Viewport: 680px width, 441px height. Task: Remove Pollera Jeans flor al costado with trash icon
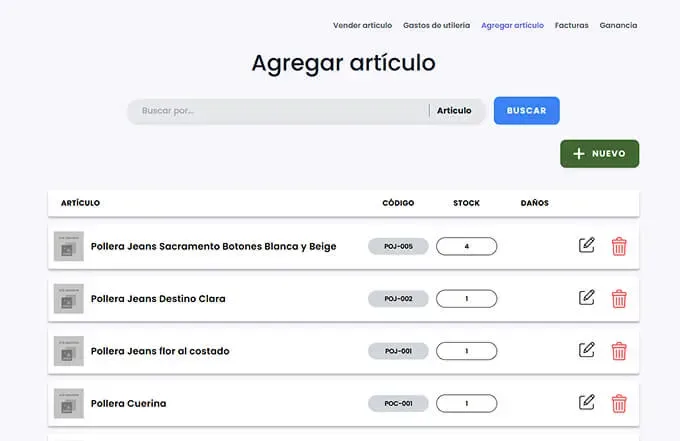(619, 351)
